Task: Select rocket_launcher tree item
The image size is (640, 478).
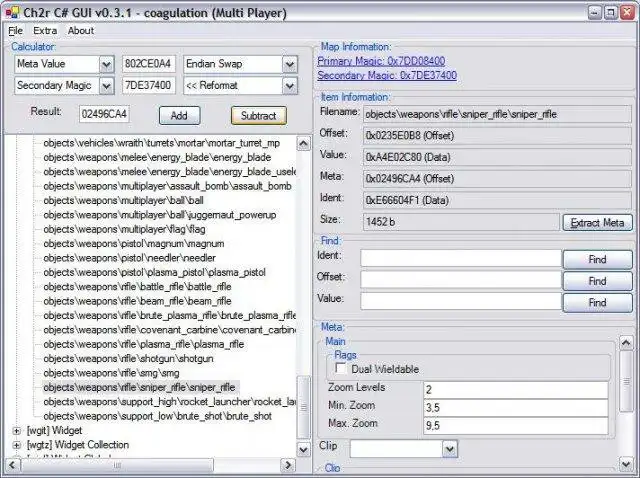Action: [169, 402]
